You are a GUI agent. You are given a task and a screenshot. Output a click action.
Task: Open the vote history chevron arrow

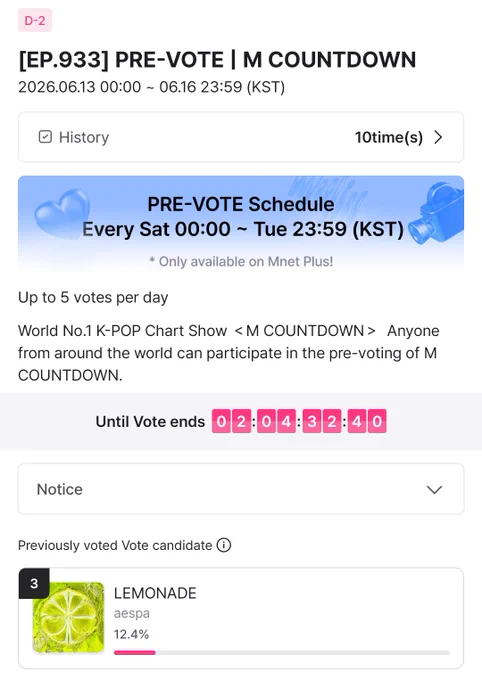(x=439, y=137)
